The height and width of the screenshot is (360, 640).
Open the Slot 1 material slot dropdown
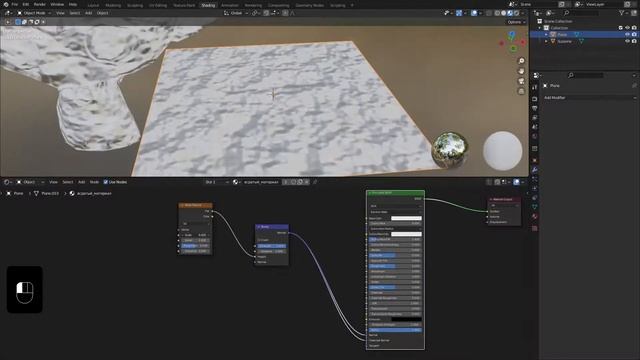point(216,182)
